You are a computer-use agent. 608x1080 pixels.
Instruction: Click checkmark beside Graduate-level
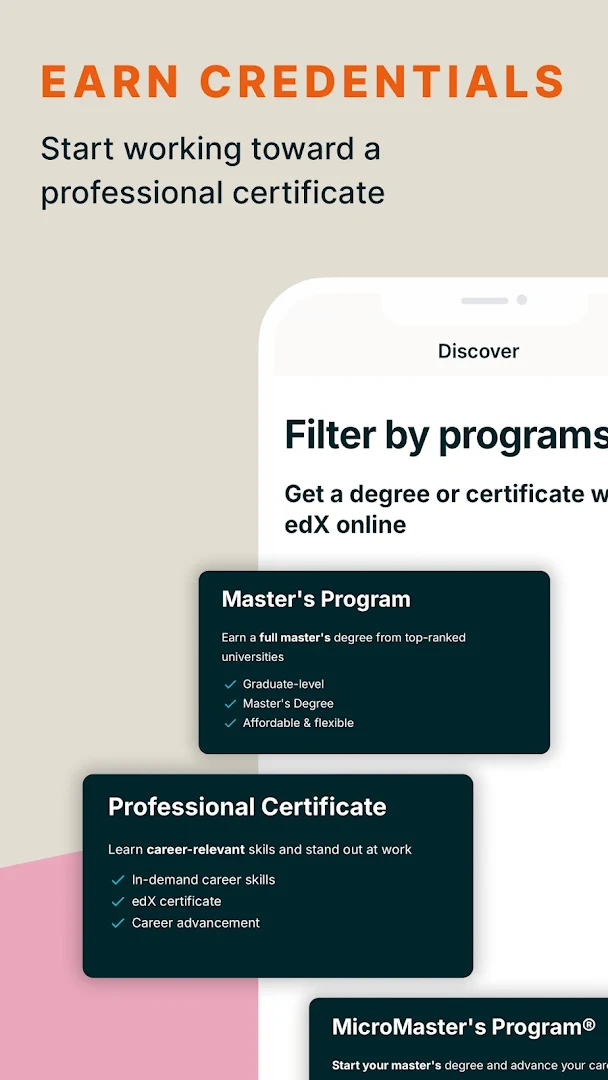coord(230,685)
